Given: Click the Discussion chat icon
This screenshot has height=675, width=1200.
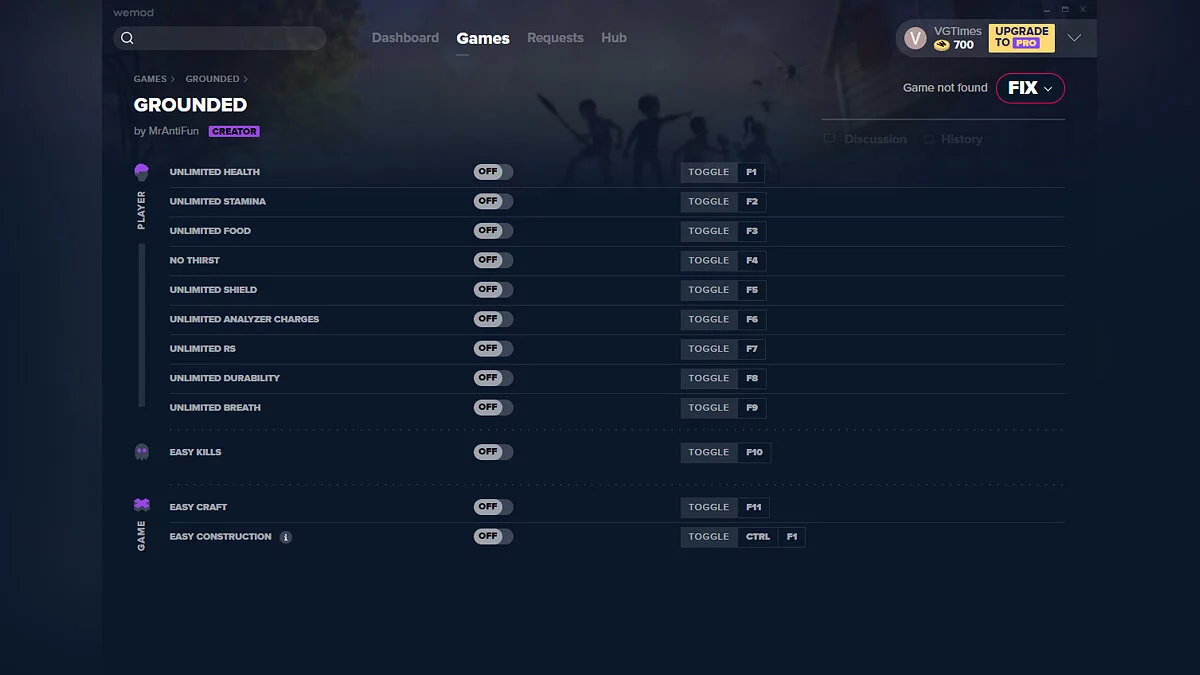Looking at the screenshot, I should pyautogui.click(x=830, y=139).
